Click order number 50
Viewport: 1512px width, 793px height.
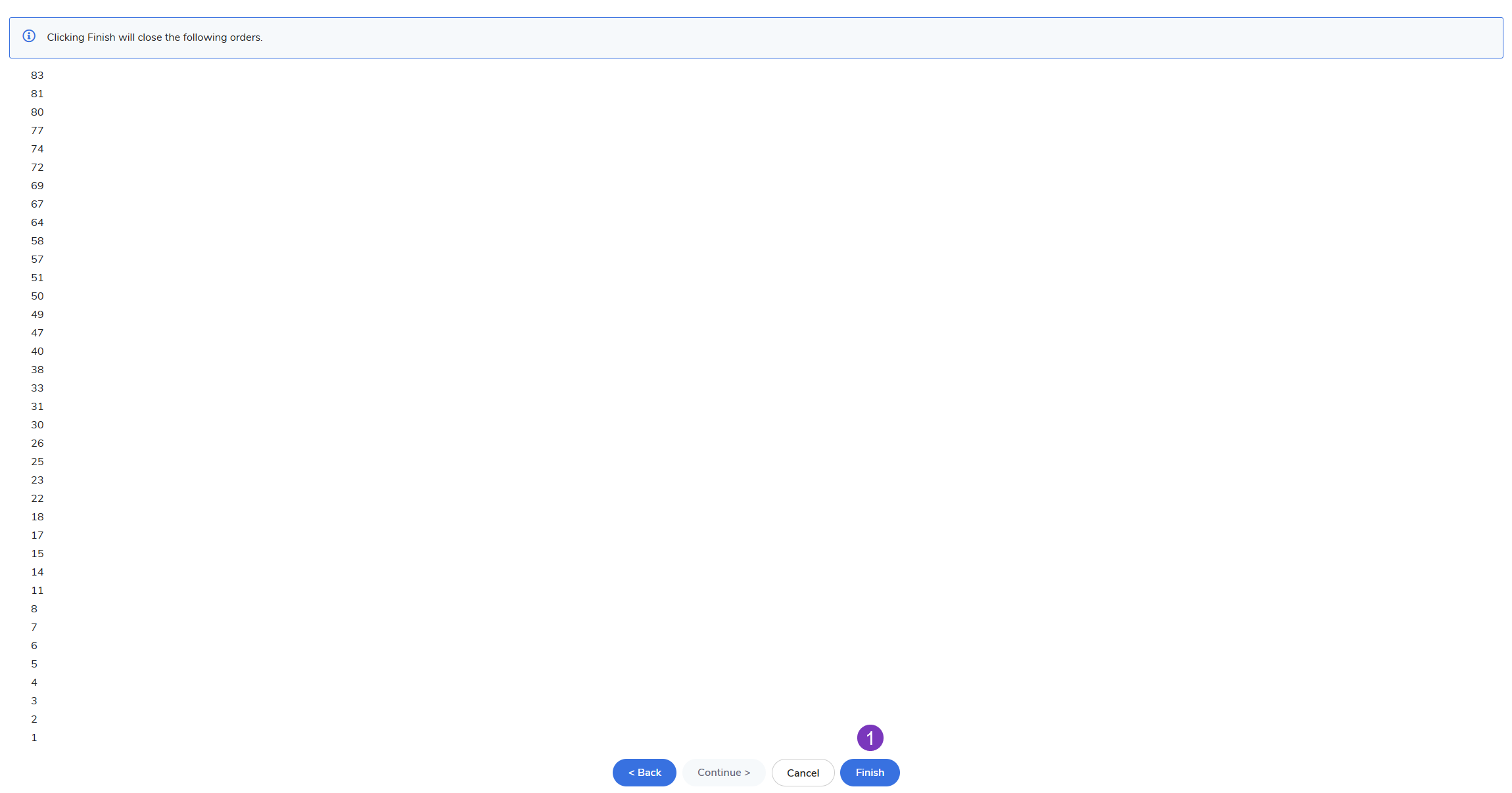click(37, 296)
